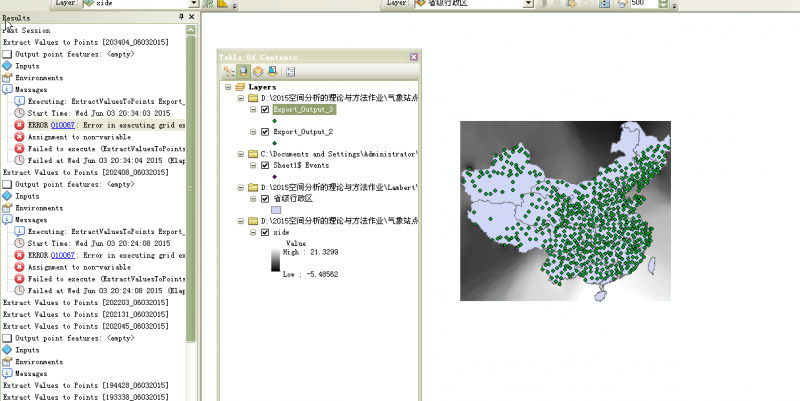Screen dimensions: 800x401
Task: Click the xide black-to-white color ramp
Action: click(276, 260)
